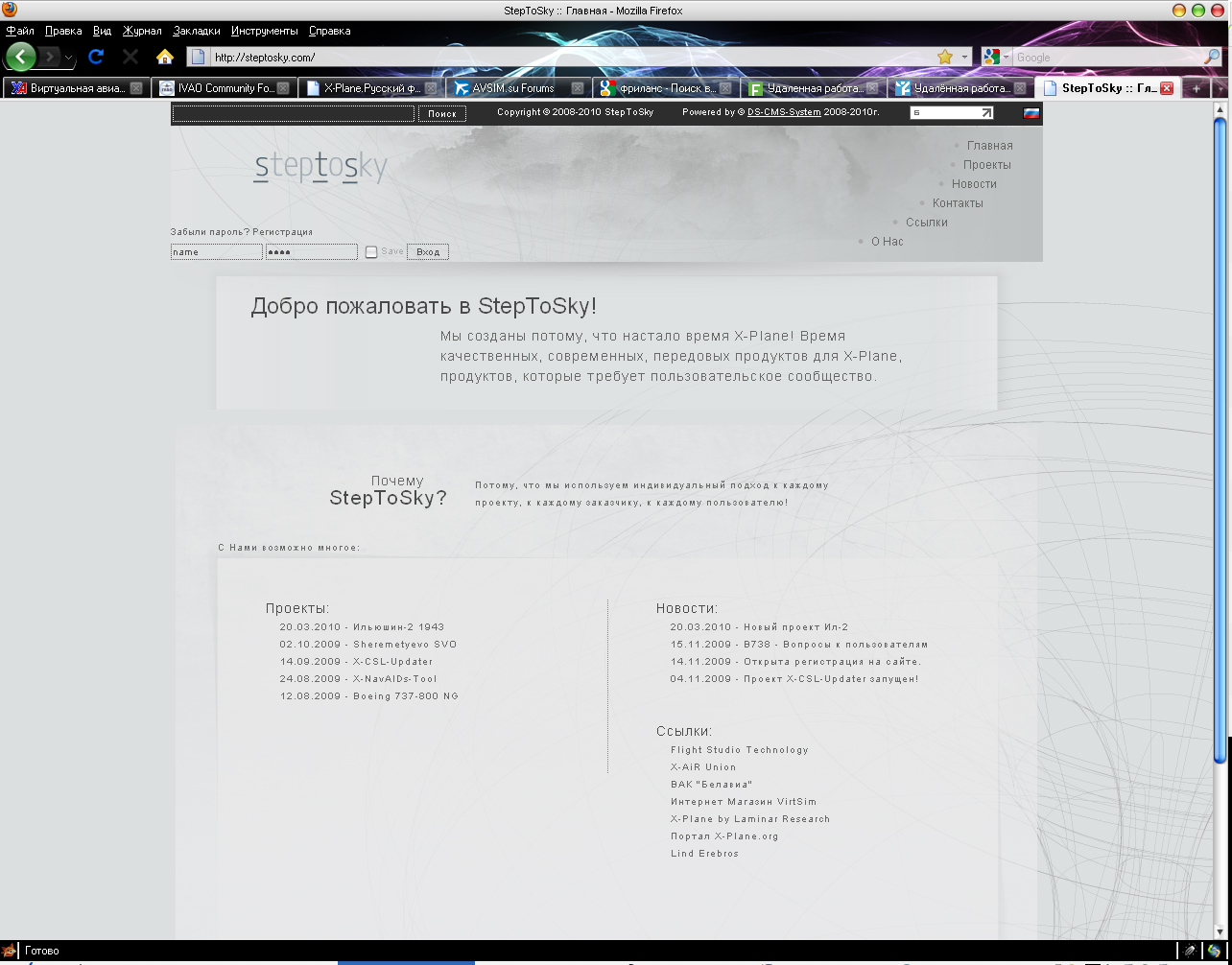
Task: Open the DS-CMS-System link
Action: [x=784, y=112]
